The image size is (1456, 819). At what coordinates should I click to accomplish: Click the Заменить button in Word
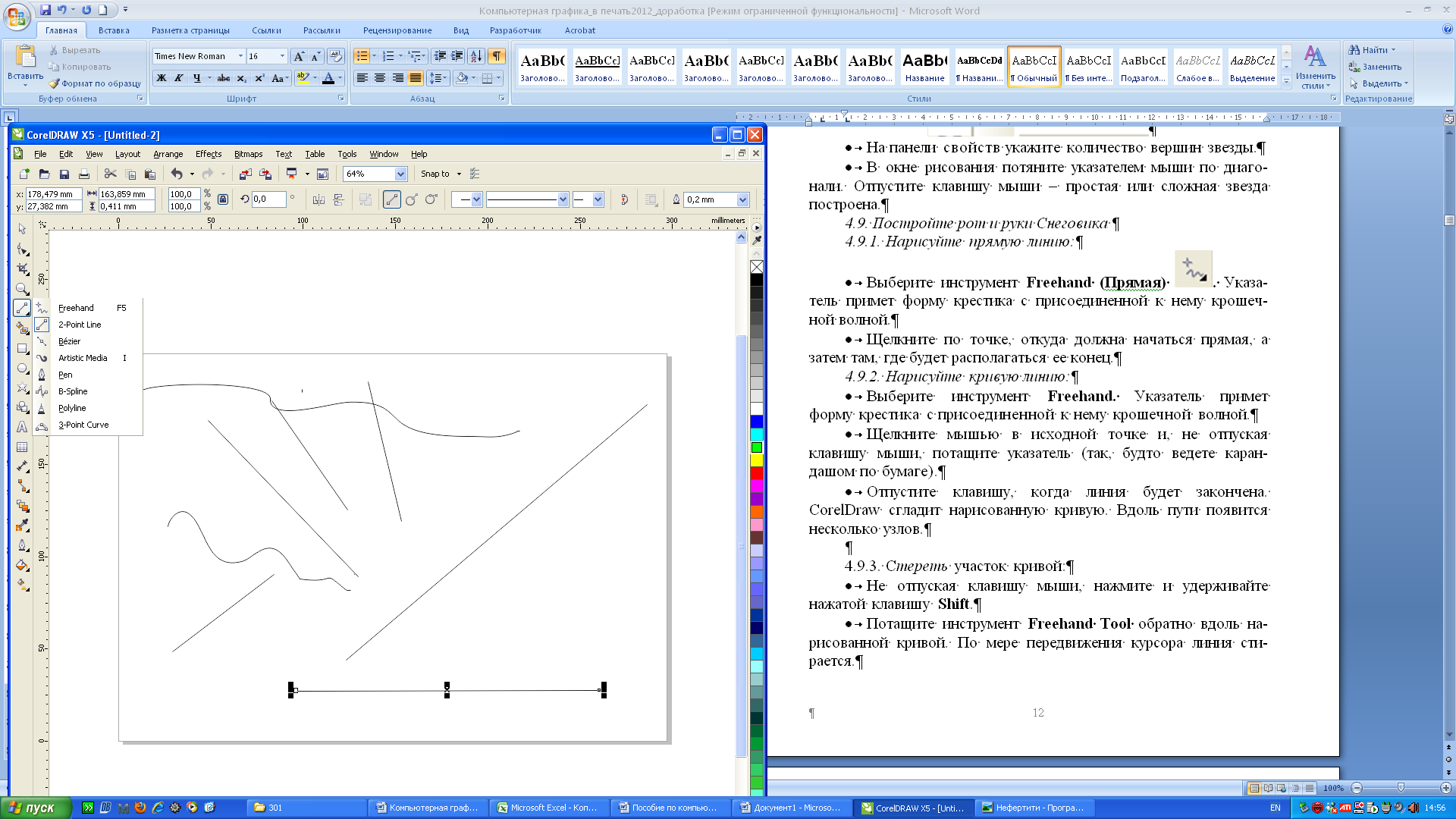coord(1375,67)
